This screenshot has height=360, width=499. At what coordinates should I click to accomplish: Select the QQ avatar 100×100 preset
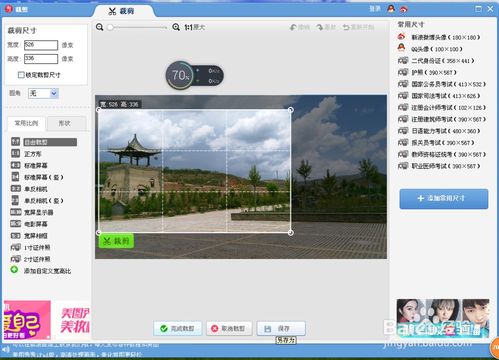pos(430,49)
